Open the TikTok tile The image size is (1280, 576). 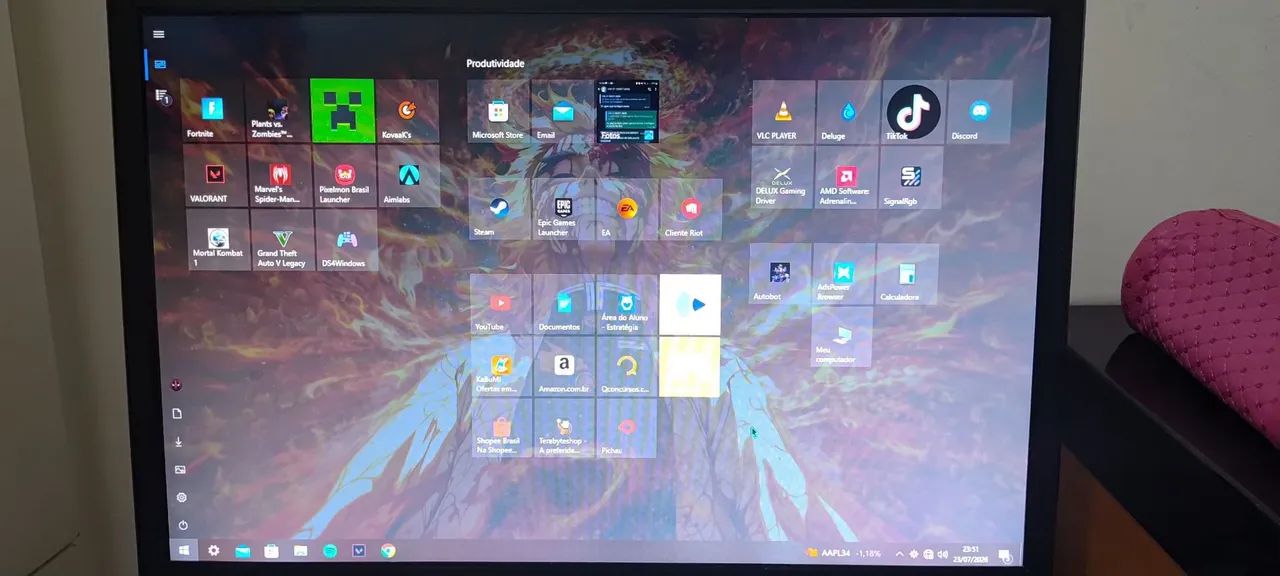point(913,111)
